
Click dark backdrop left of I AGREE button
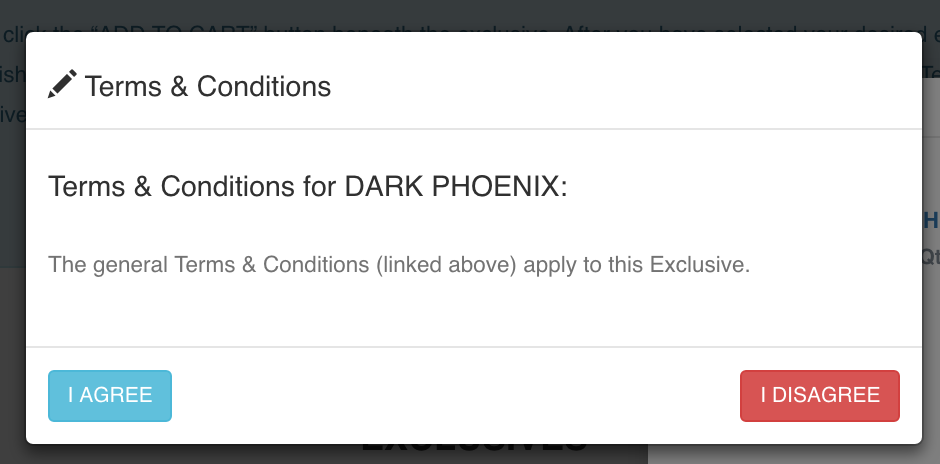(x=13, y=396)
